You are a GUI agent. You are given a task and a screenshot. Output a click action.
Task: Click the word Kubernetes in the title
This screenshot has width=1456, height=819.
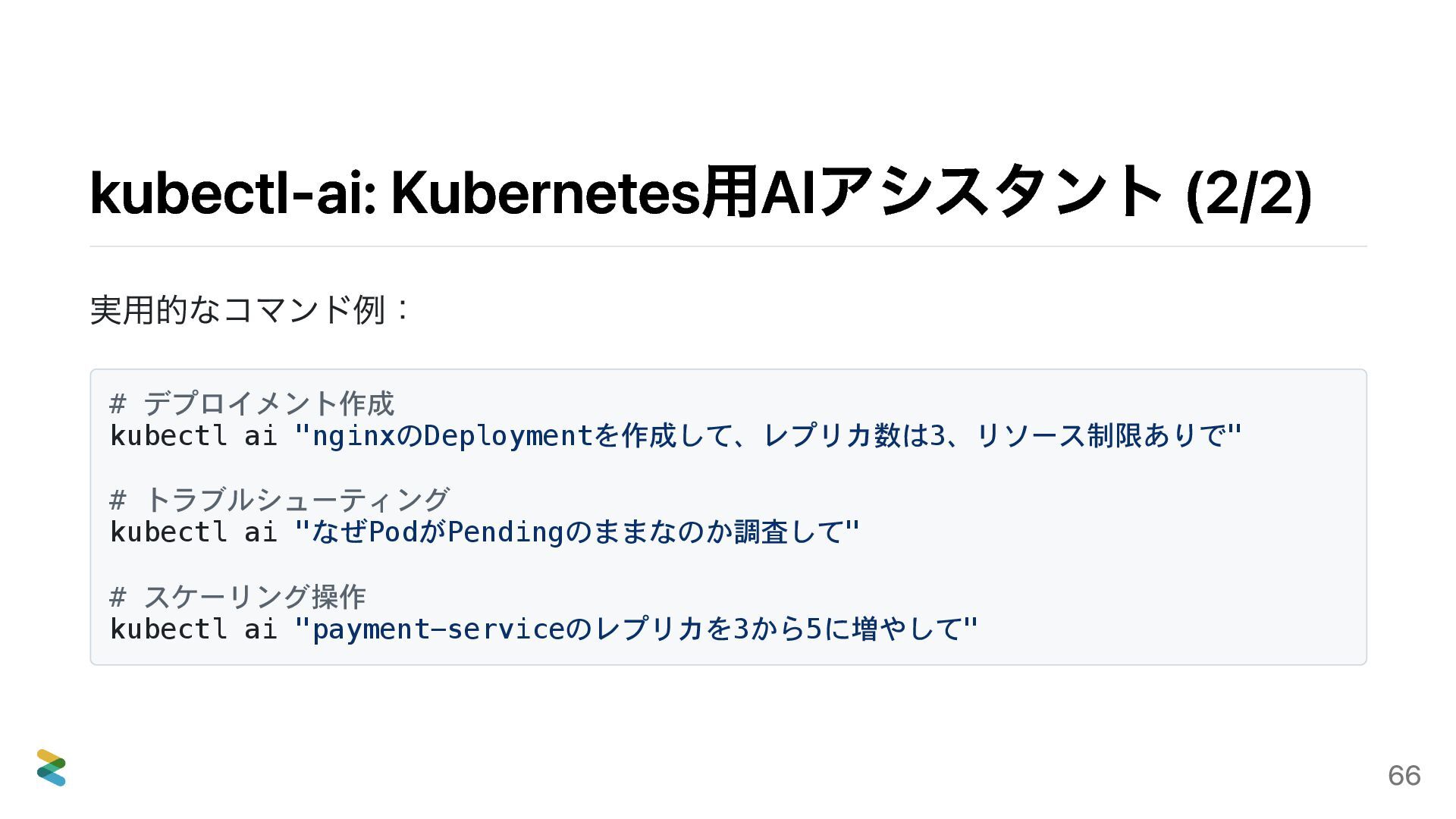point(544,194)
